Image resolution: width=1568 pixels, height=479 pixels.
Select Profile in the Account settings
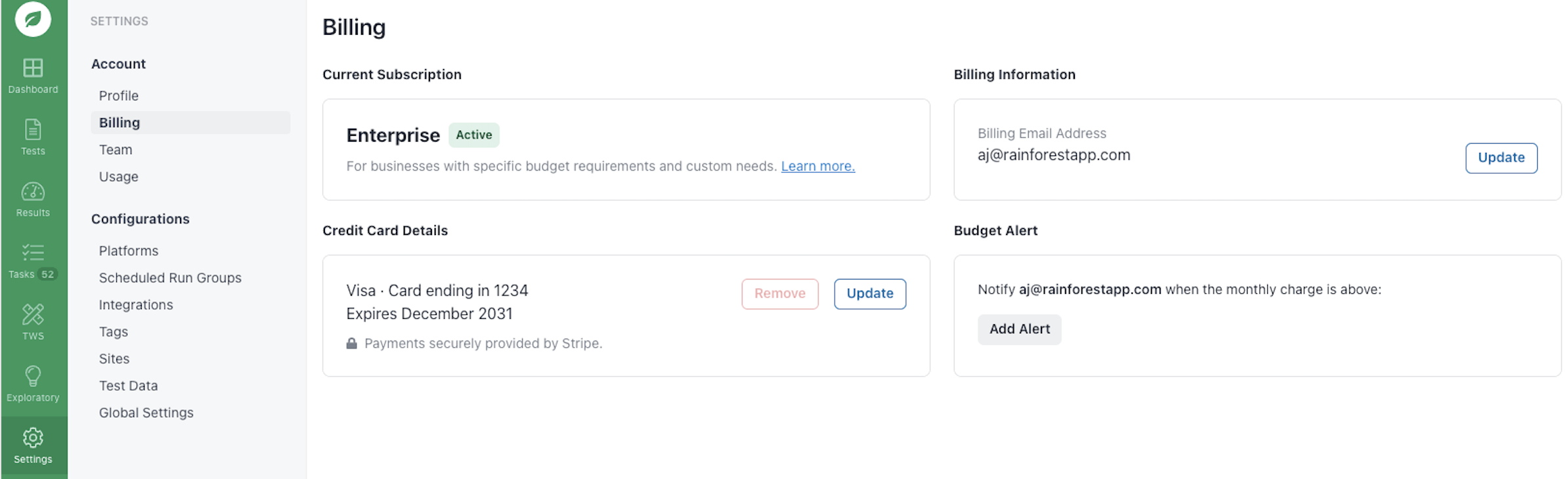119,96
